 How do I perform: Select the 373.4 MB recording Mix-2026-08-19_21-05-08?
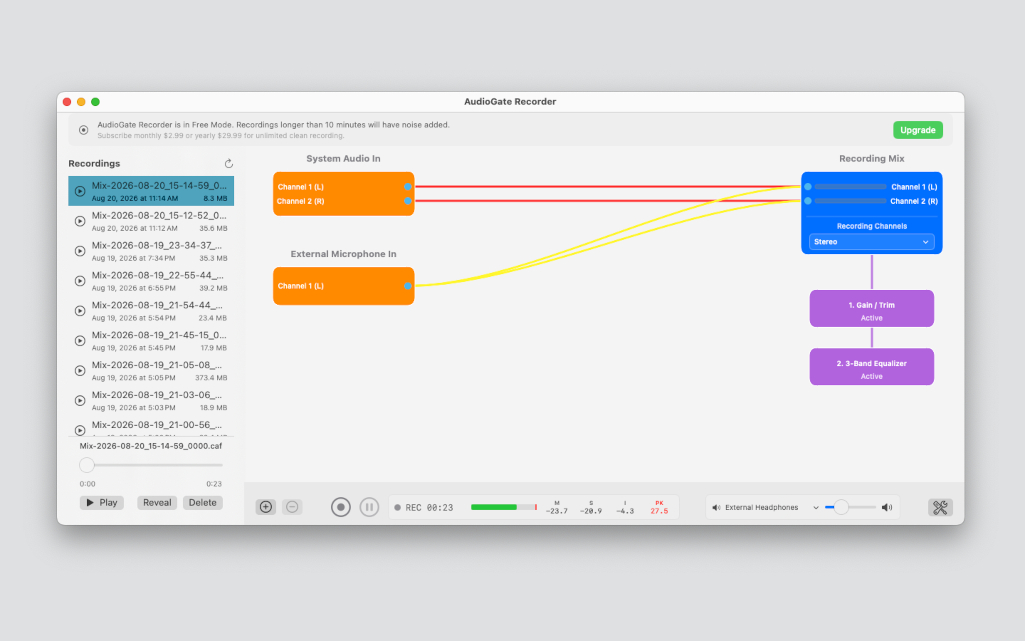(x=151, y=370)
